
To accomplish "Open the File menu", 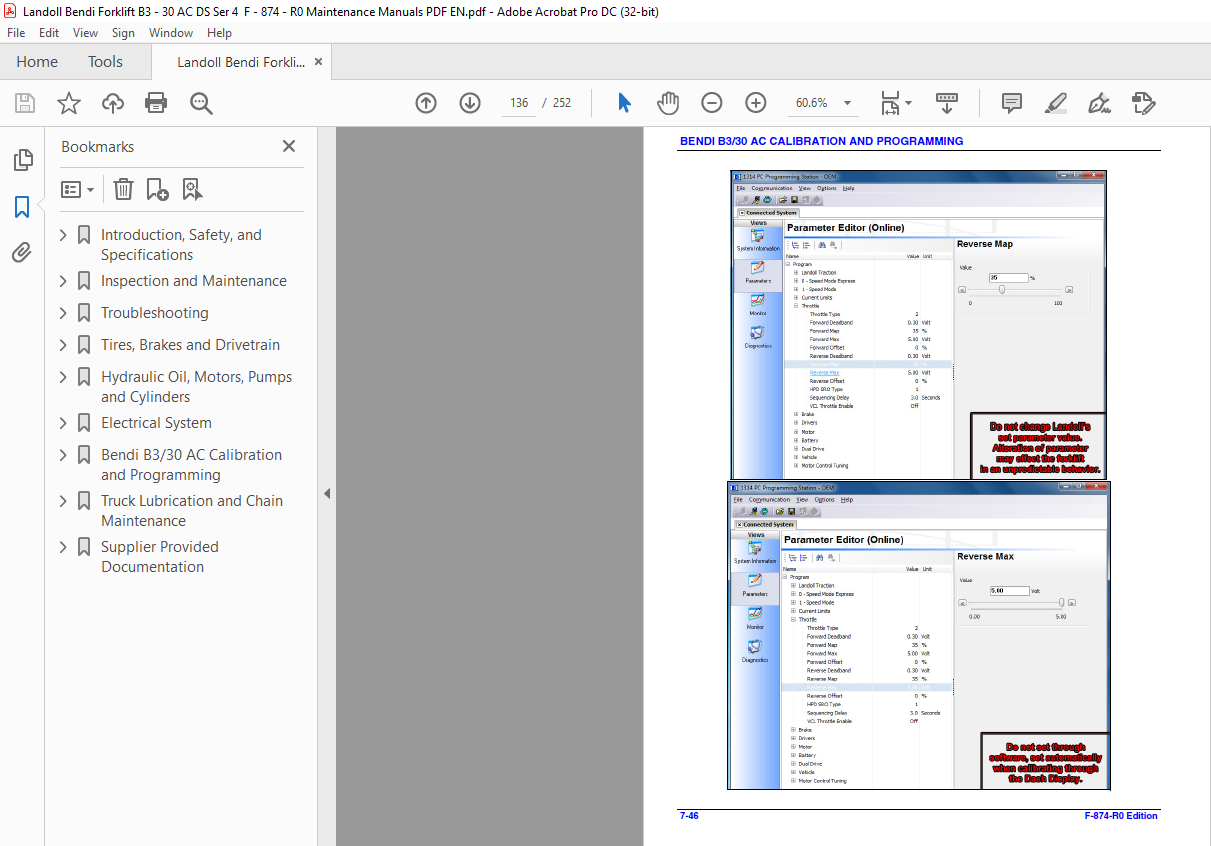I will [x=16, y=33].
